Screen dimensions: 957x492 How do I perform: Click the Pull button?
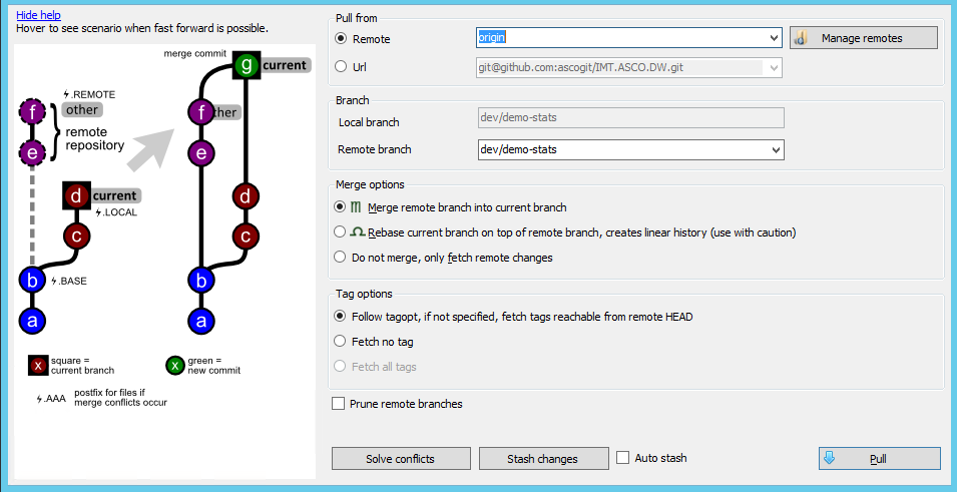pos(879,459)
